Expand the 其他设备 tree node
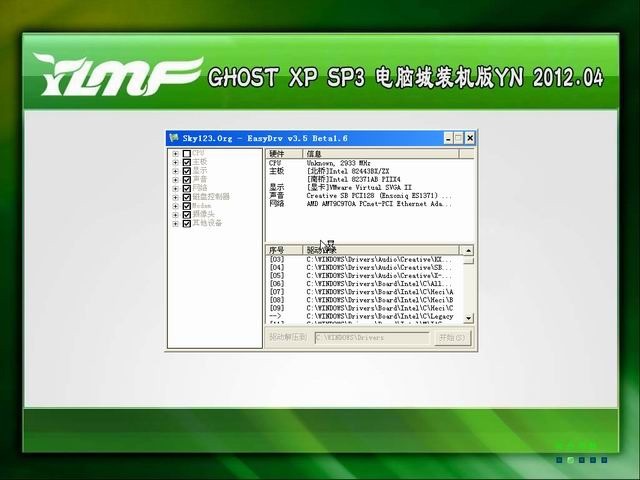 pyautogui.click(x=176, y=224)
